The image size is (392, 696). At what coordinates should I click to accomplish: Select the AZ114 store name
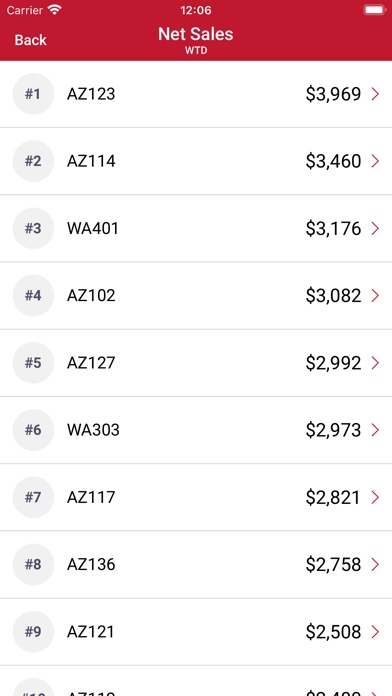pyautogui.click(x=91, y=161)
